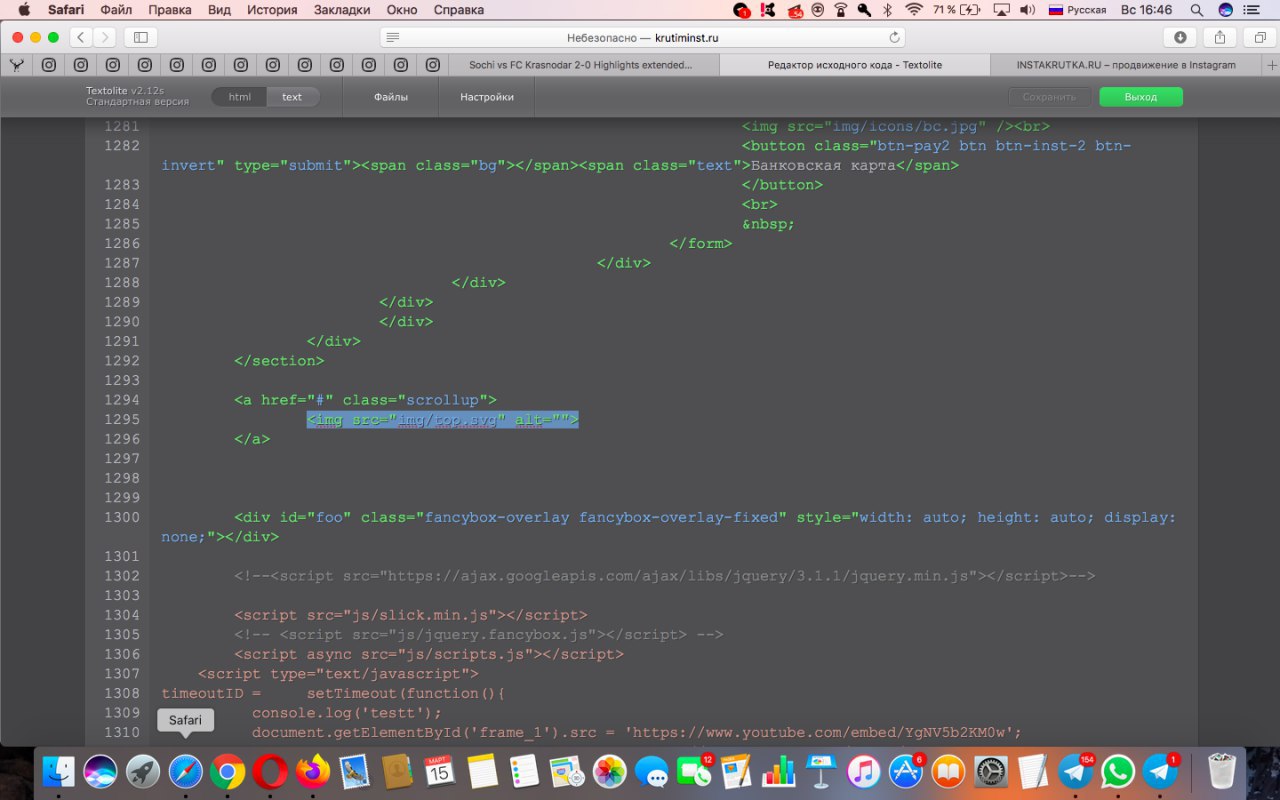Image resolution: width=1280 pixels, height=800 pixels.
Task: Click the js/scripts.js async script line
Action: coord(429,654)
